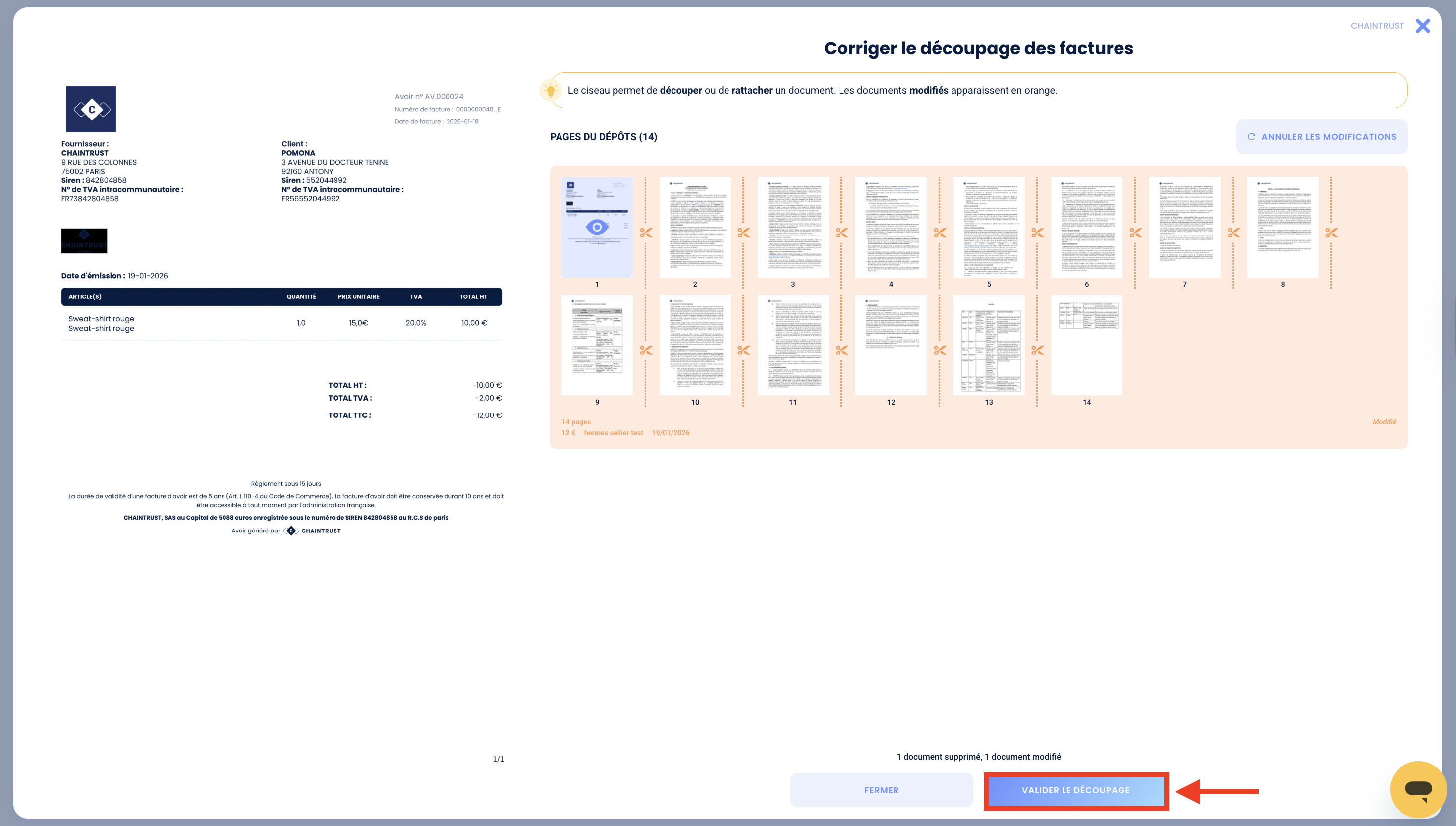Select page 8 thumbnail
This screenshot has width=1456, height=826.
click(1283, 227)
